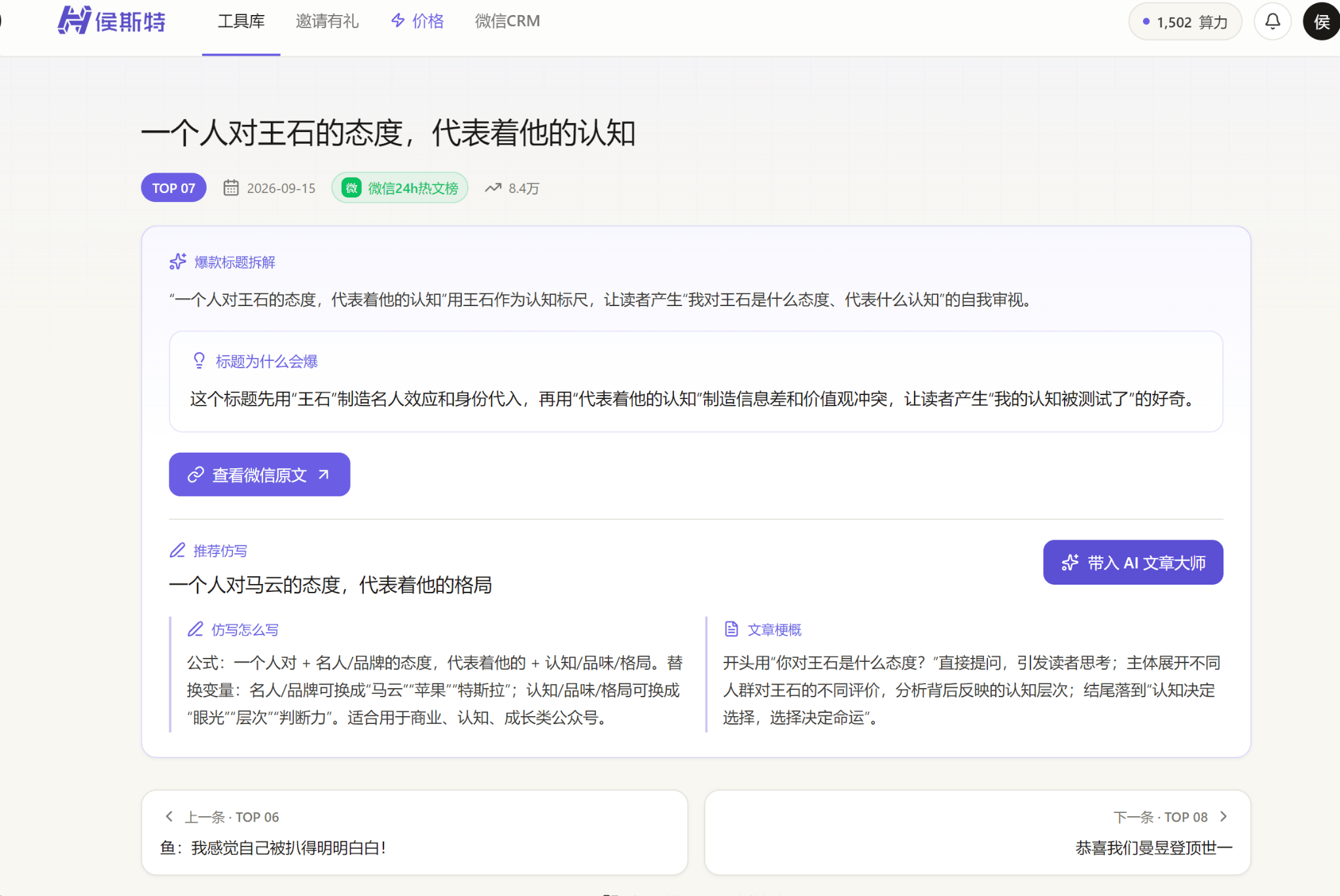This screenshot has width=1340, height=896.
Task: Click the pencil icon beside 推荐仿写
Action: 177,551
